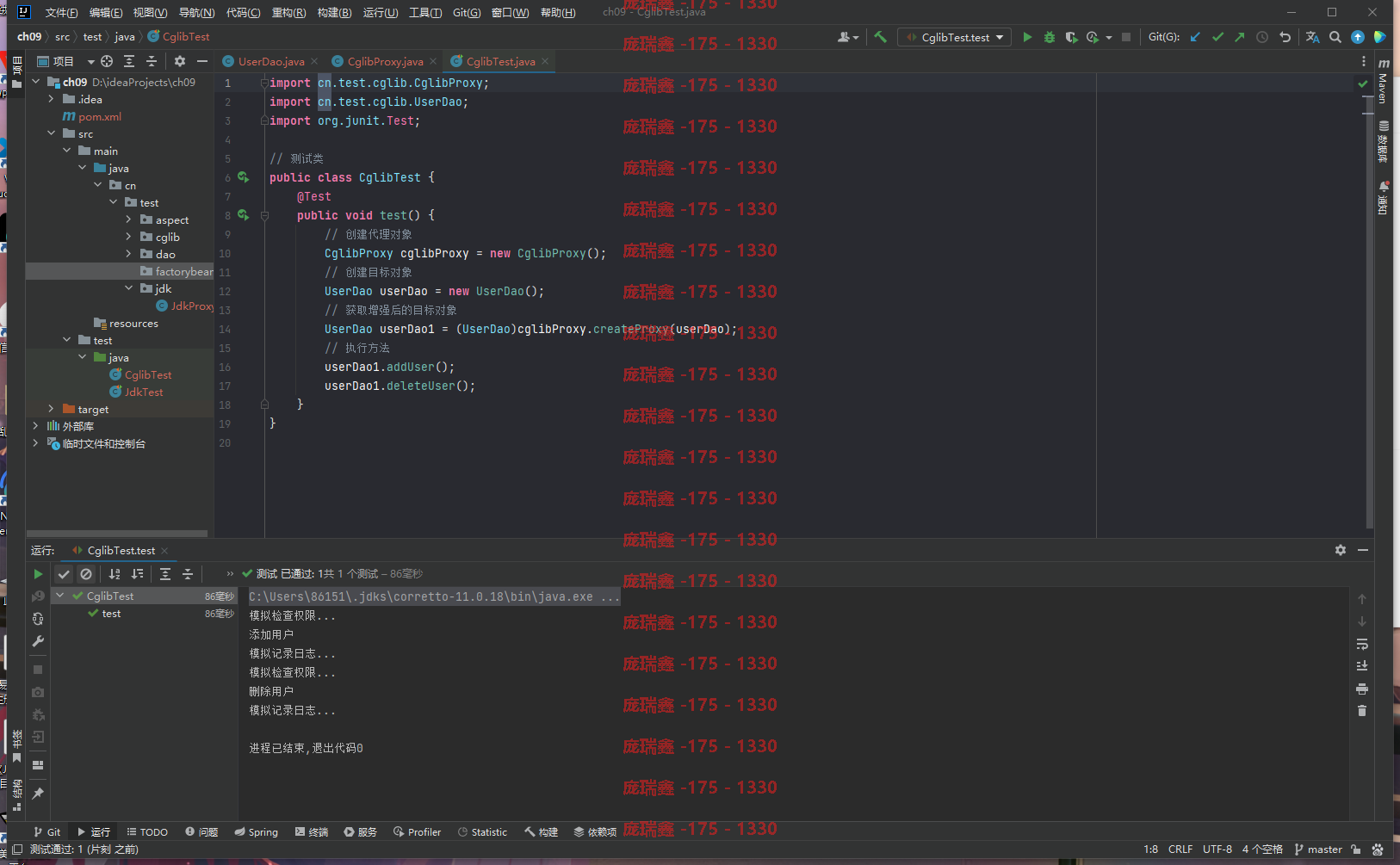This screenshot has width=1400, height=865.
Task: Open the Profiler tool window button
Action: click(x=417, y=832)
